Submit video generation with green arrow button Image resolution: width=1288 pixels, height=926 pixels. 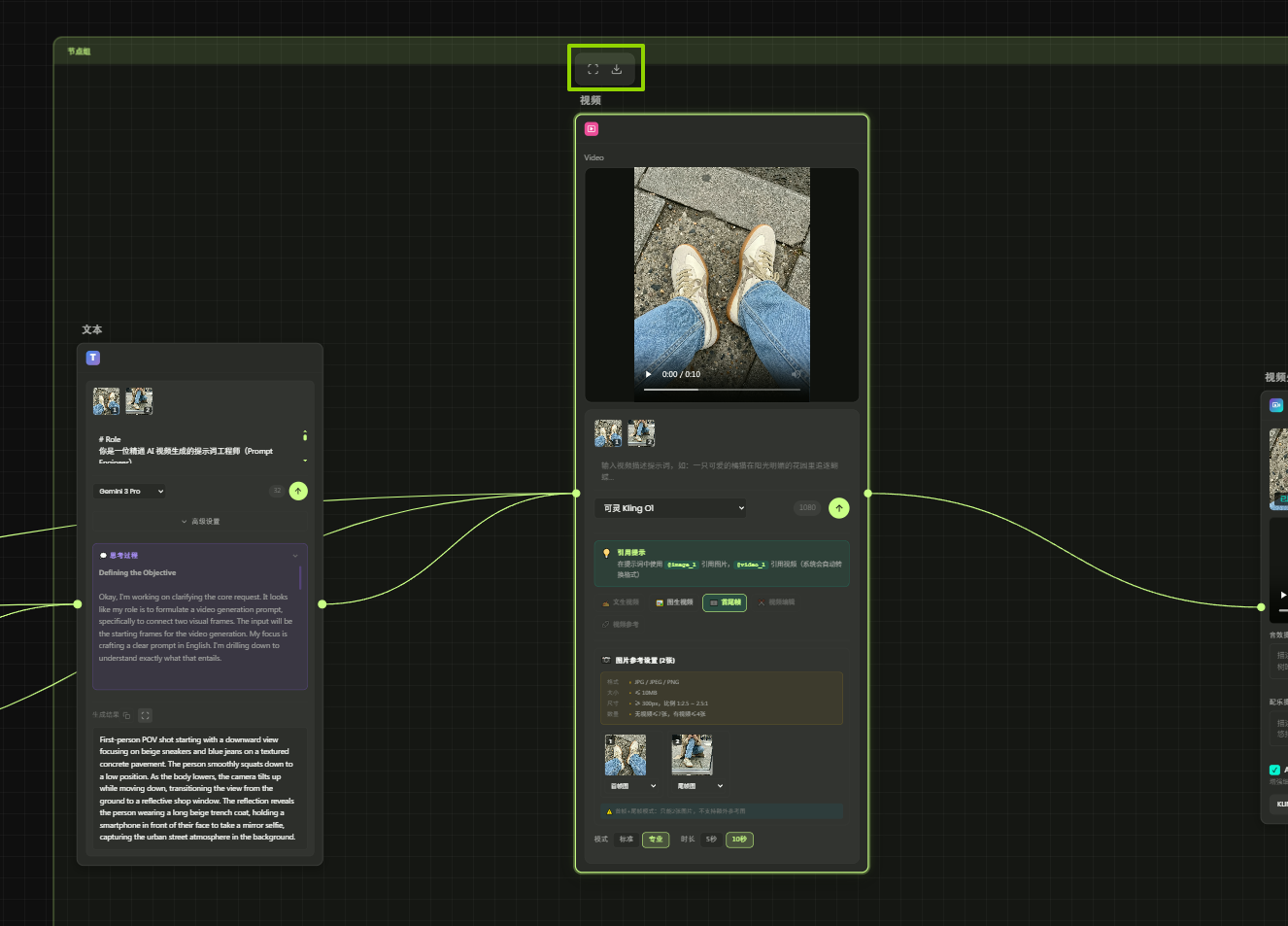pos(839,508)
